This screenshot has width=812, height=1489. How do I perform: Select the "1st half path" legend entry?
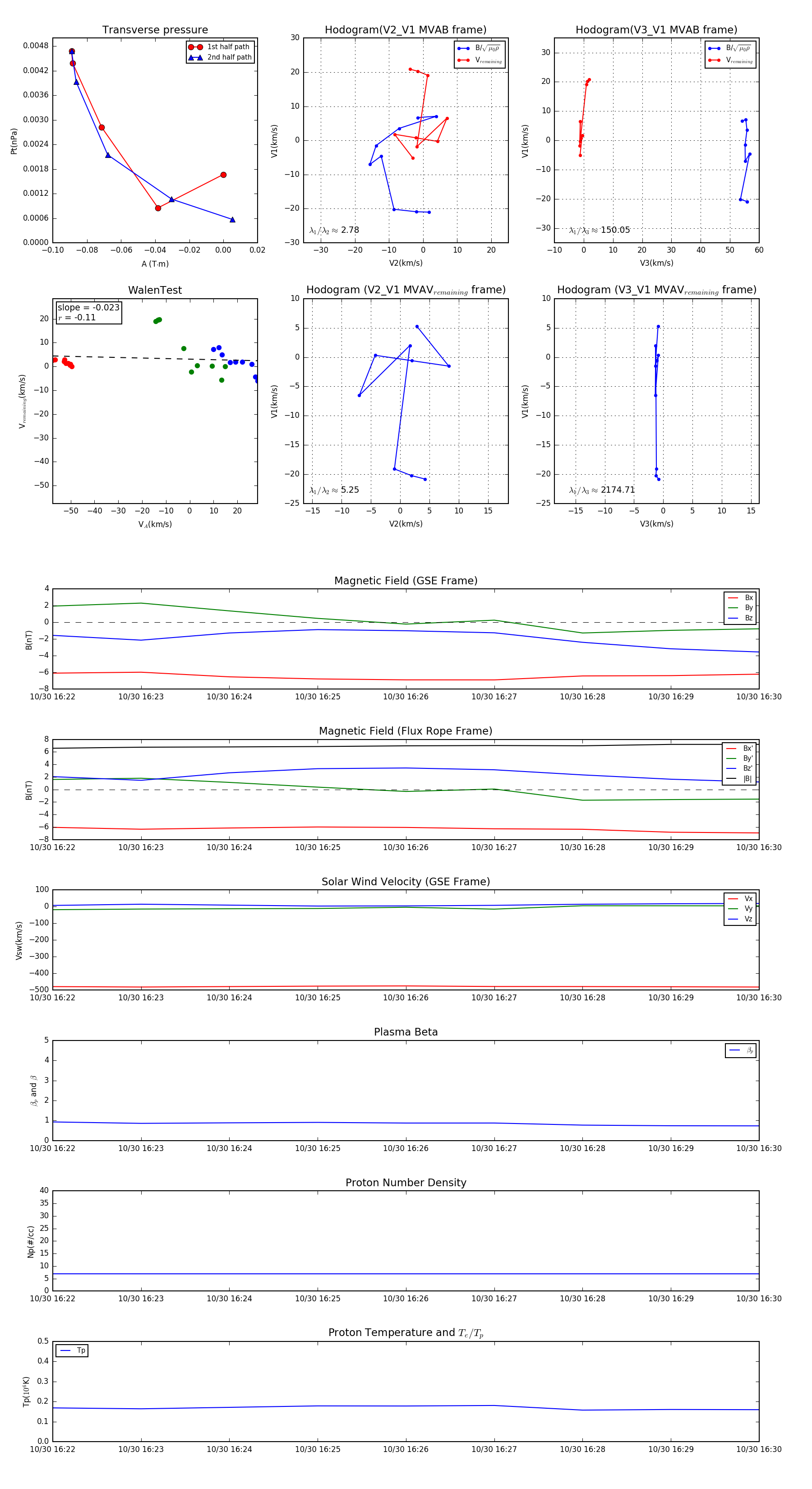point(220,47)
